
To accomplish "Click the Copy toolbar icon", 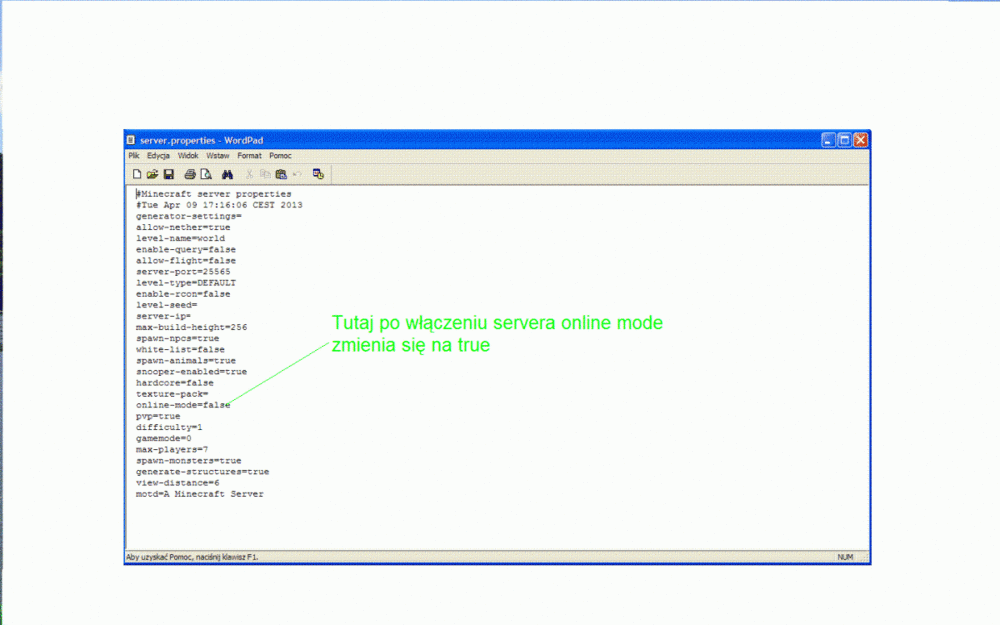I will click(x=265, y=174).
